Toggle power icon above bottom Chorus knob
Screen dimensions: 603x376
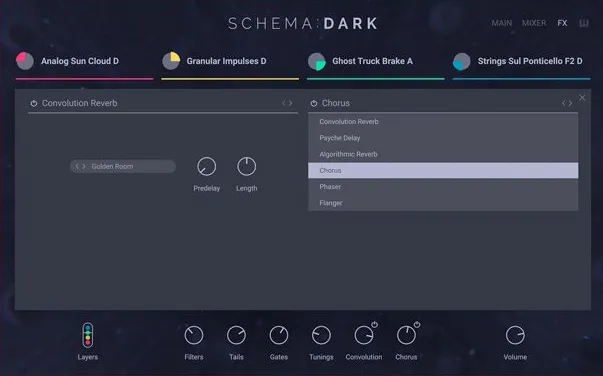click(x=417, y=325)
